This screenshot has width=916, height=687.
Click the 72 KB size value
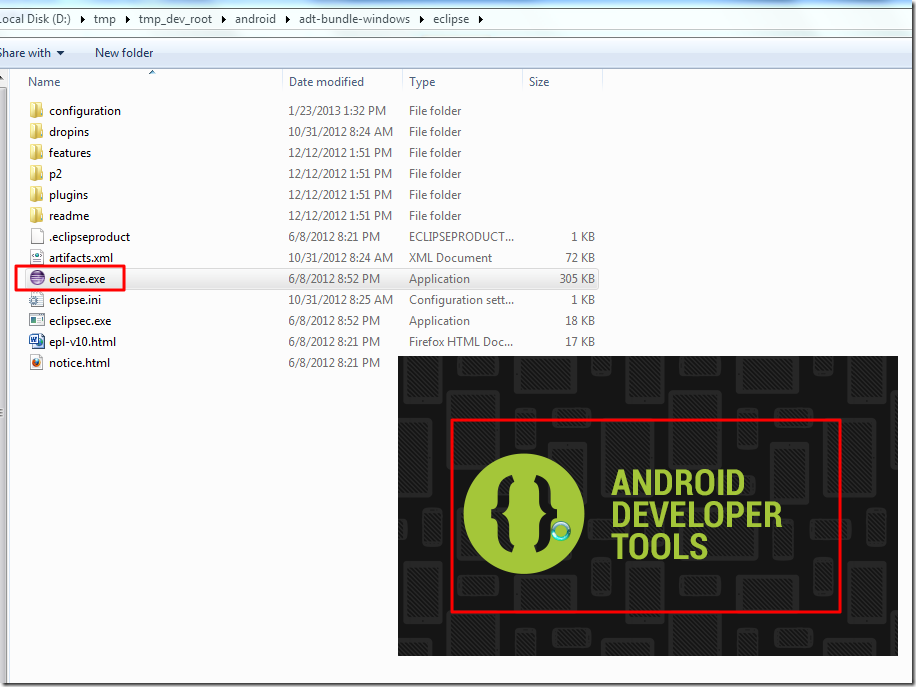point(580,258)
